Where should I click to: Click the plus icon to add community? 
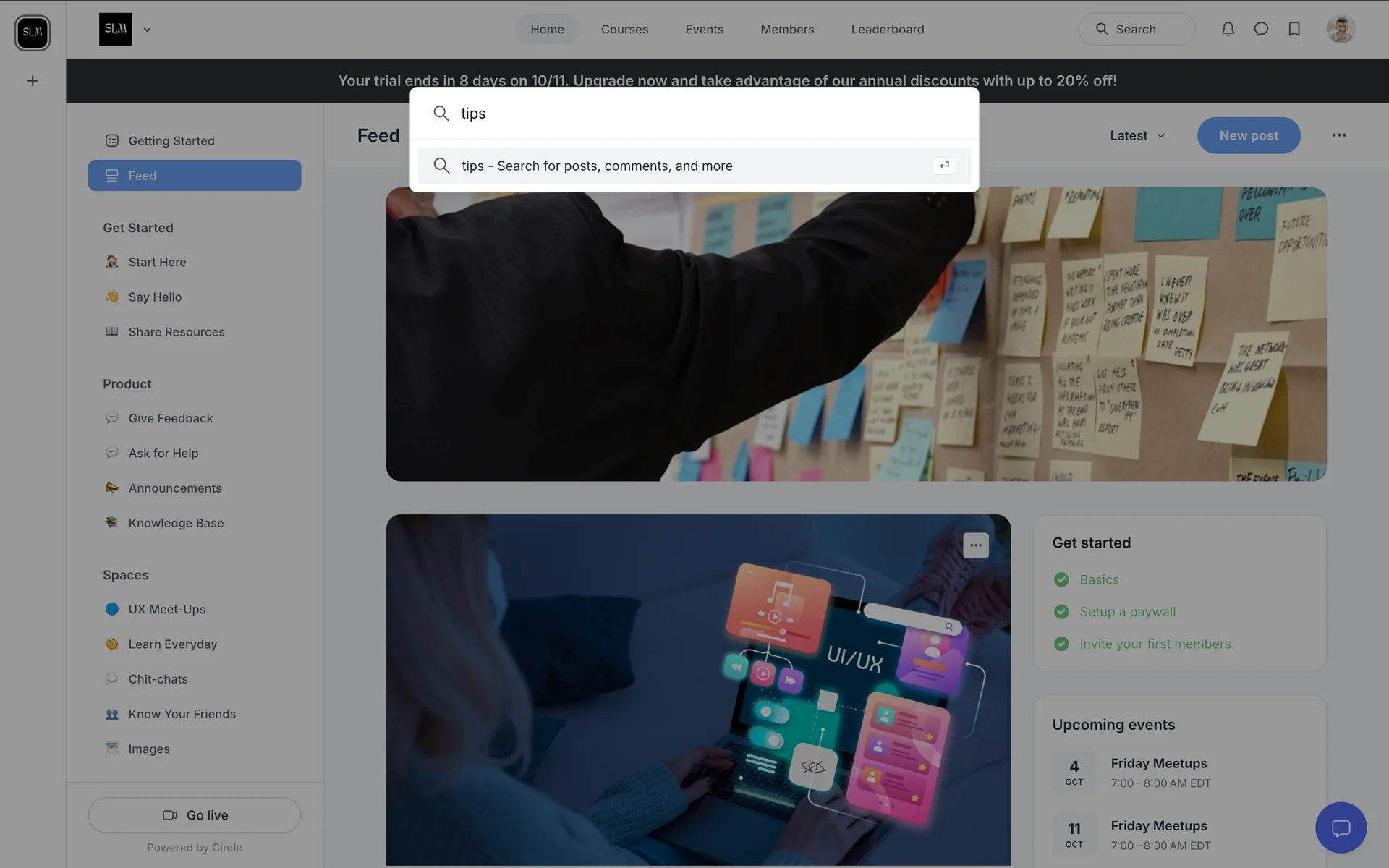click(33, 81)
